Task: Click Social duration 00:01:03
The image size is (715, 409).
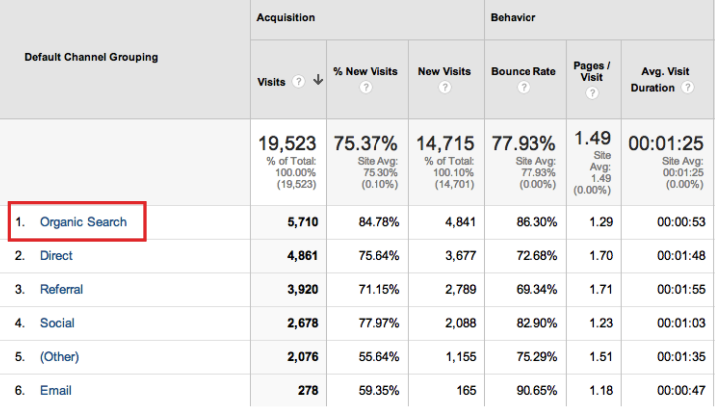Action: tap(681, 323)
